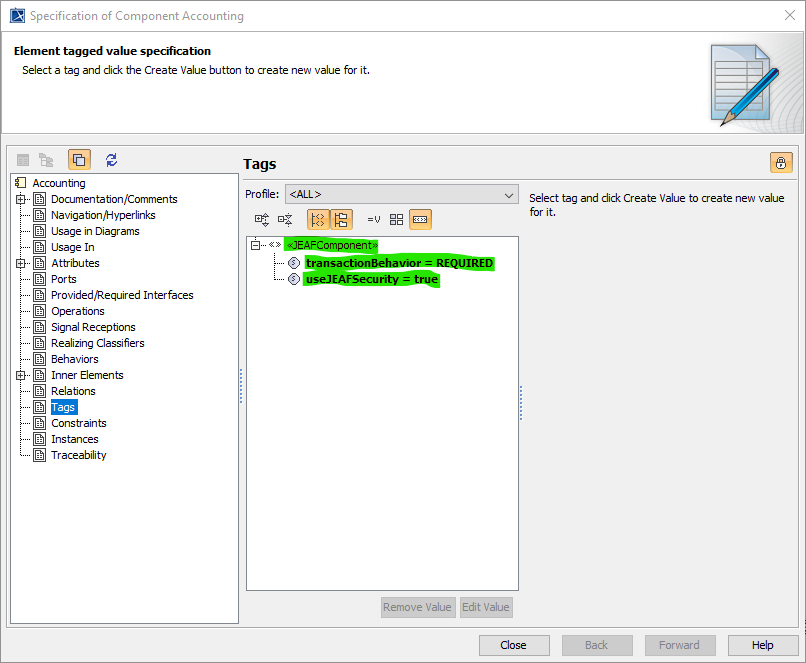Select the transactionBehavior = REQUIRED tag
Image resolution: width=806 pixels, height=663 pixels.
click(399, 264)
